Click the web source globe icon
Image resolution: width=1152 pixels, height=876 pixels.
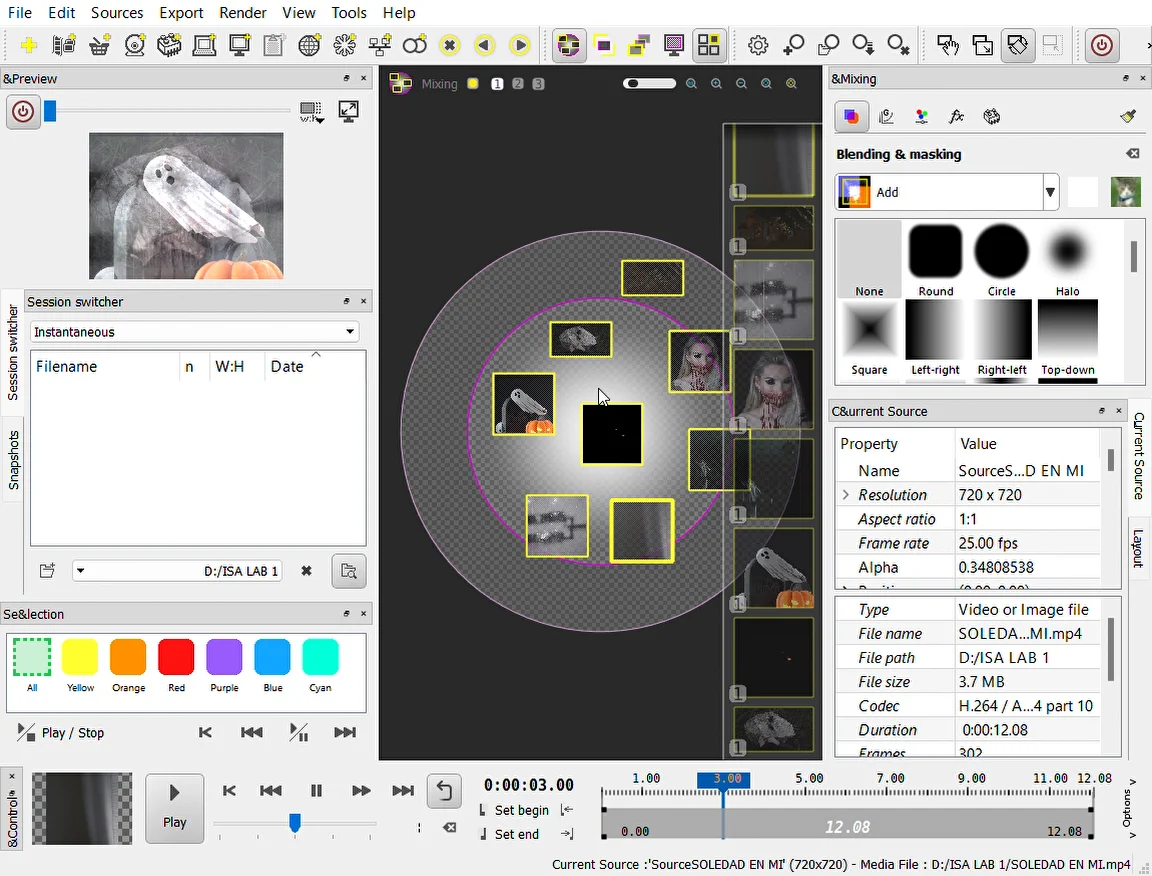[x=310, y=45]
